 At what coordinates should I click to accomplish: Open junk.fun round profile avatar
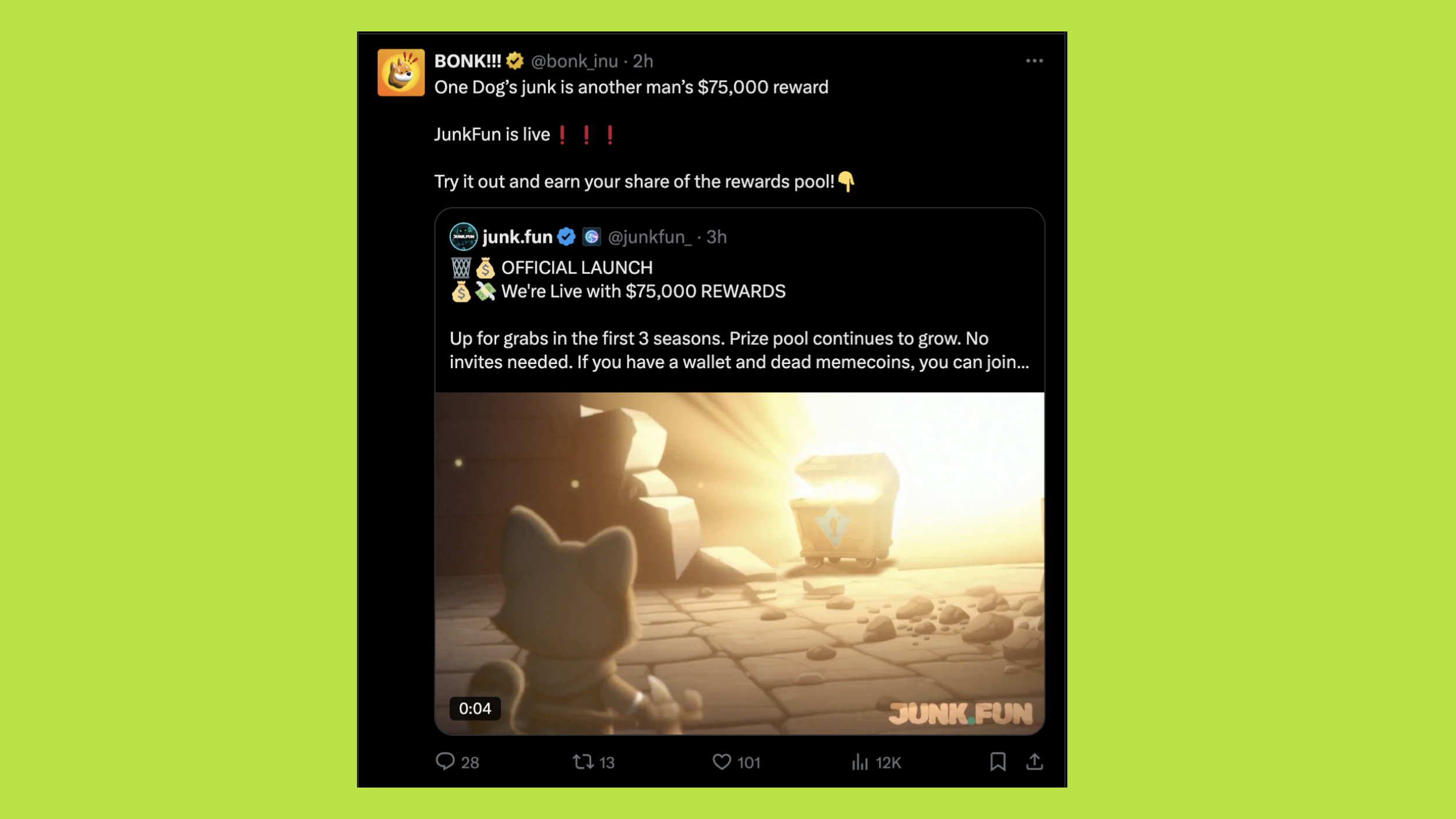(x=464, y=236)
